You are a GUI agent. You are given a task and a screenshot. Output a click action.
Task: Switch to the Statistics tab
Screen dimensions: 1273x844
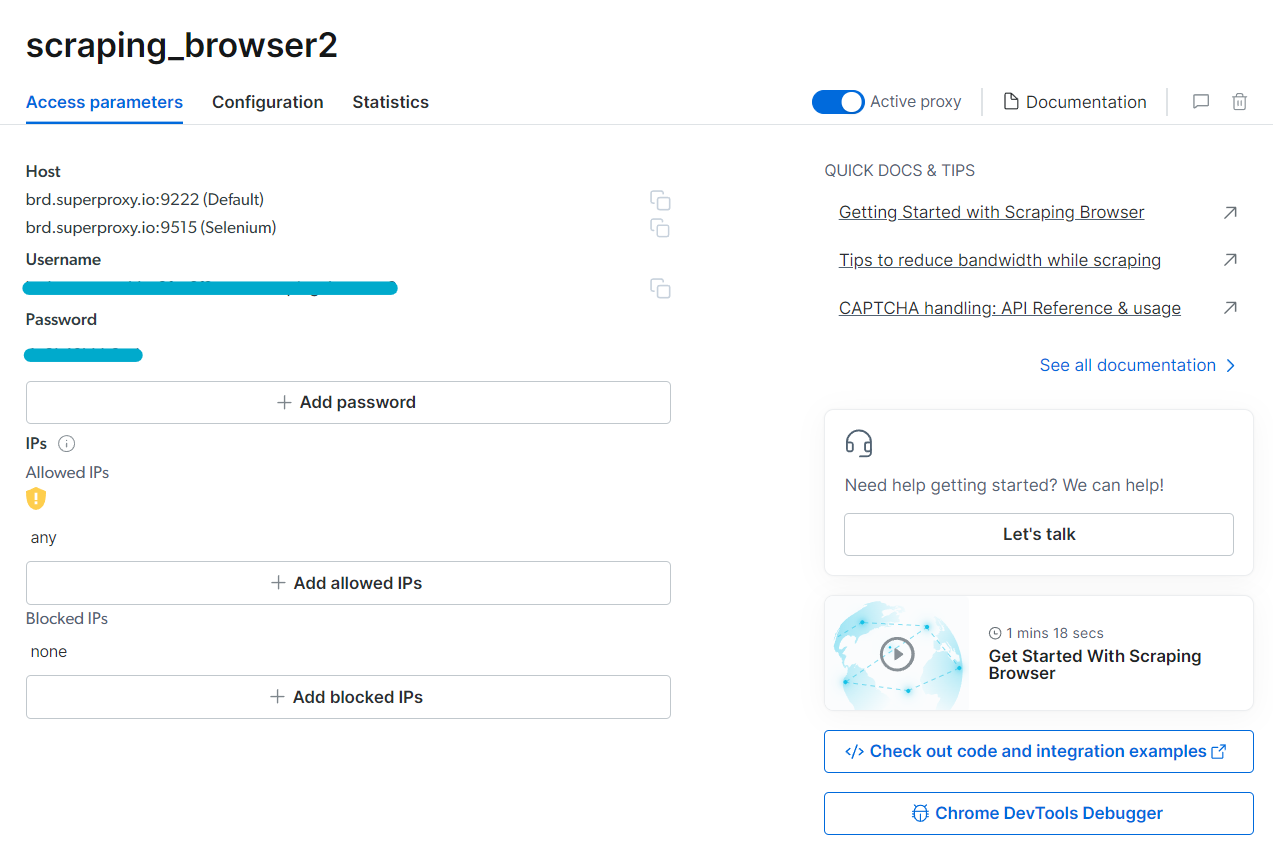[x=390, y=102]
